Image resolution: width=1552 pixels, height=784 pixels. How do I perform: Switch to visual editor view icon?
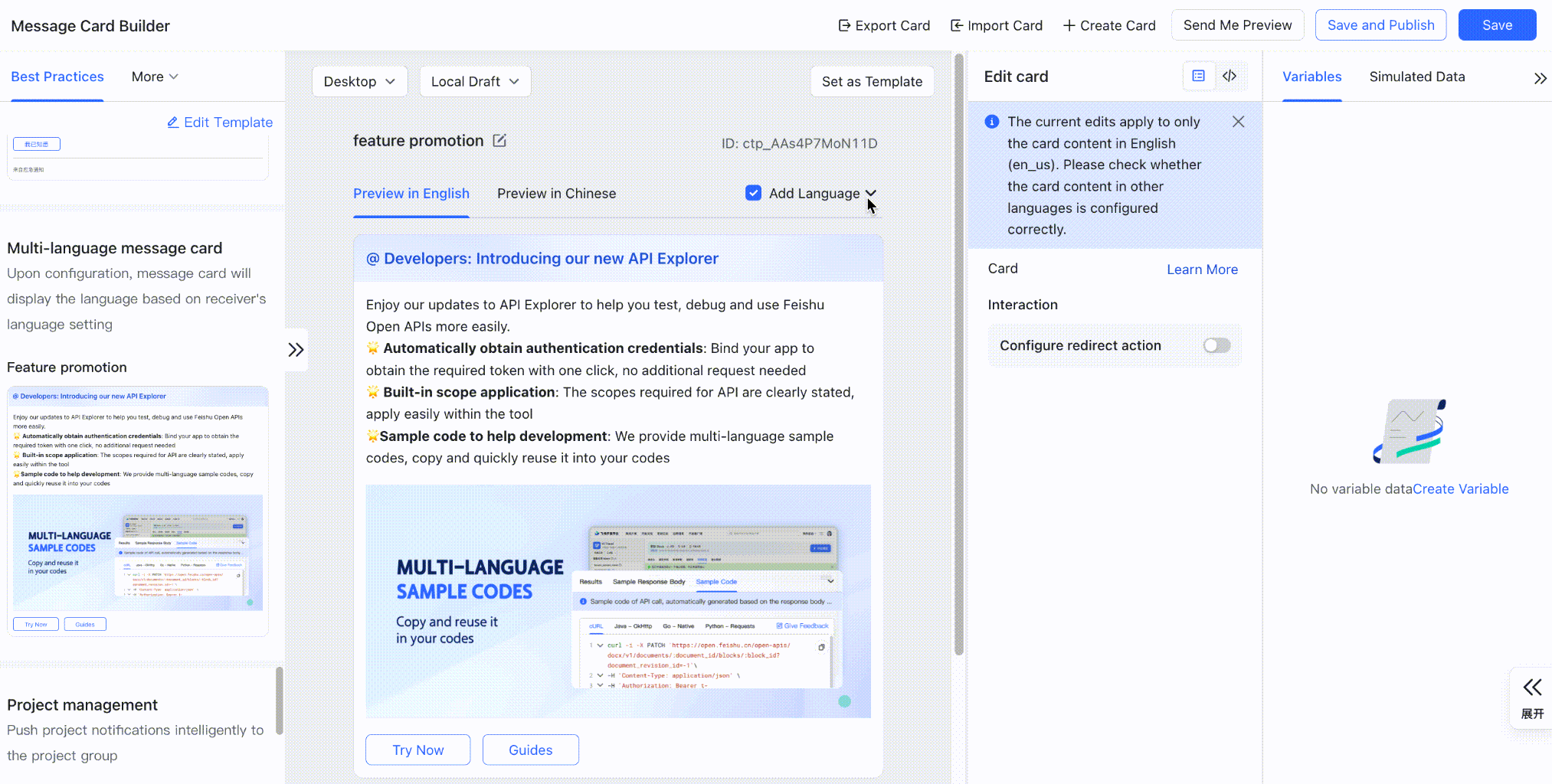[1199, 76]
